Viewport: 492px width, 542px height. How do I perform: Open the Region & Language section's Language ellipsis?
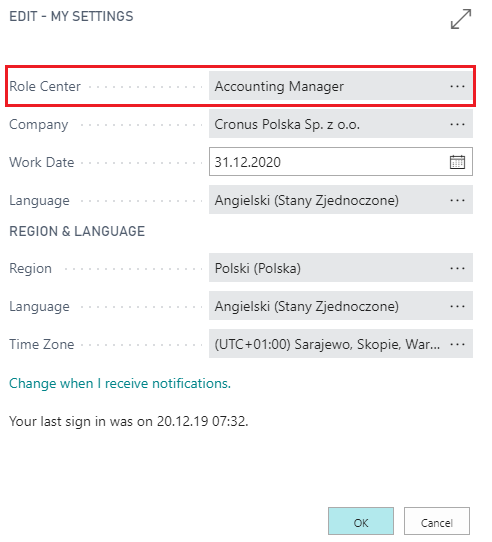(x=457, y=306)
